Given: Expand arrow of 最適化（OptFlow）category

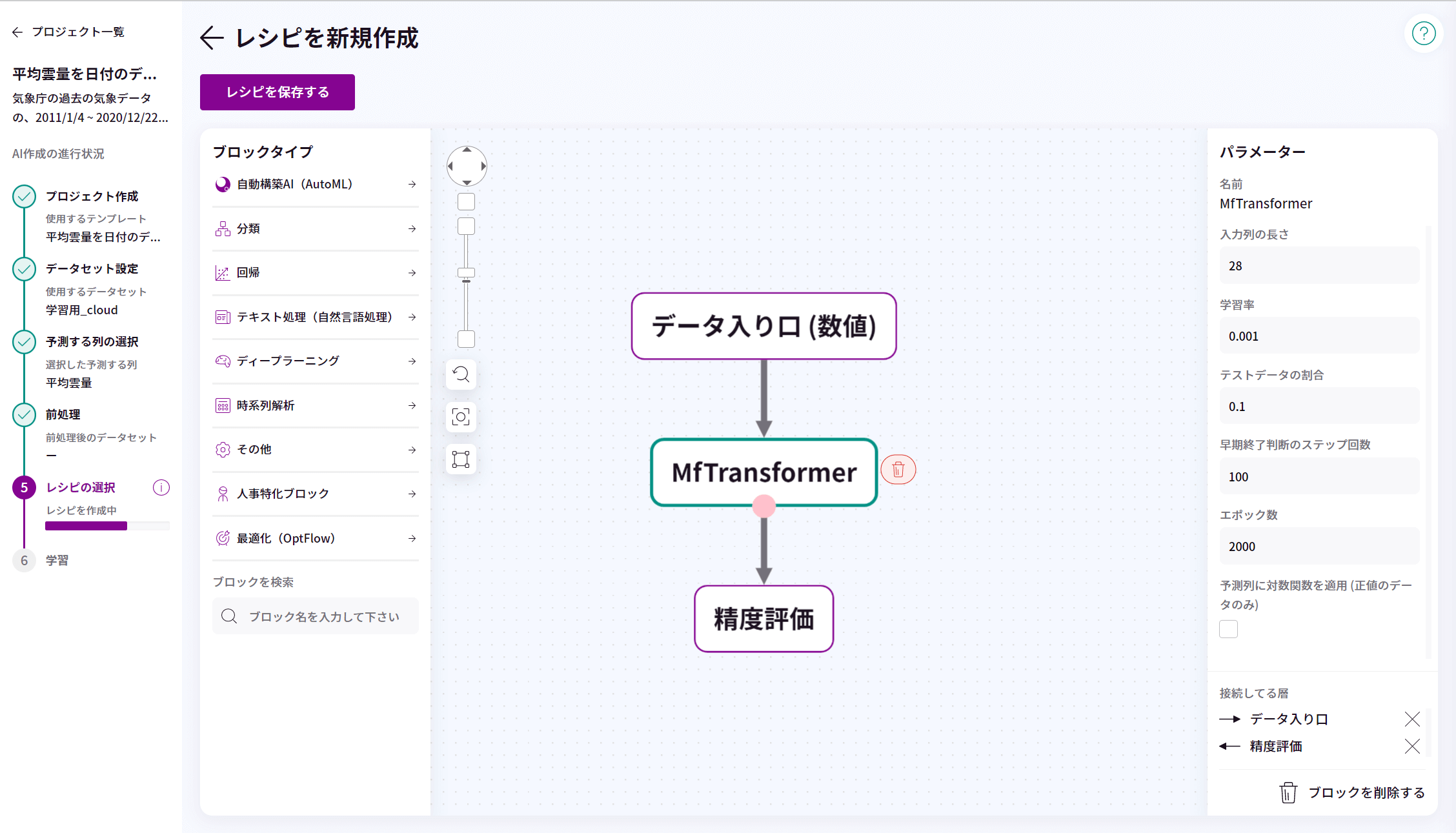Looking at the screenshot, I should [x=412, y=539].
